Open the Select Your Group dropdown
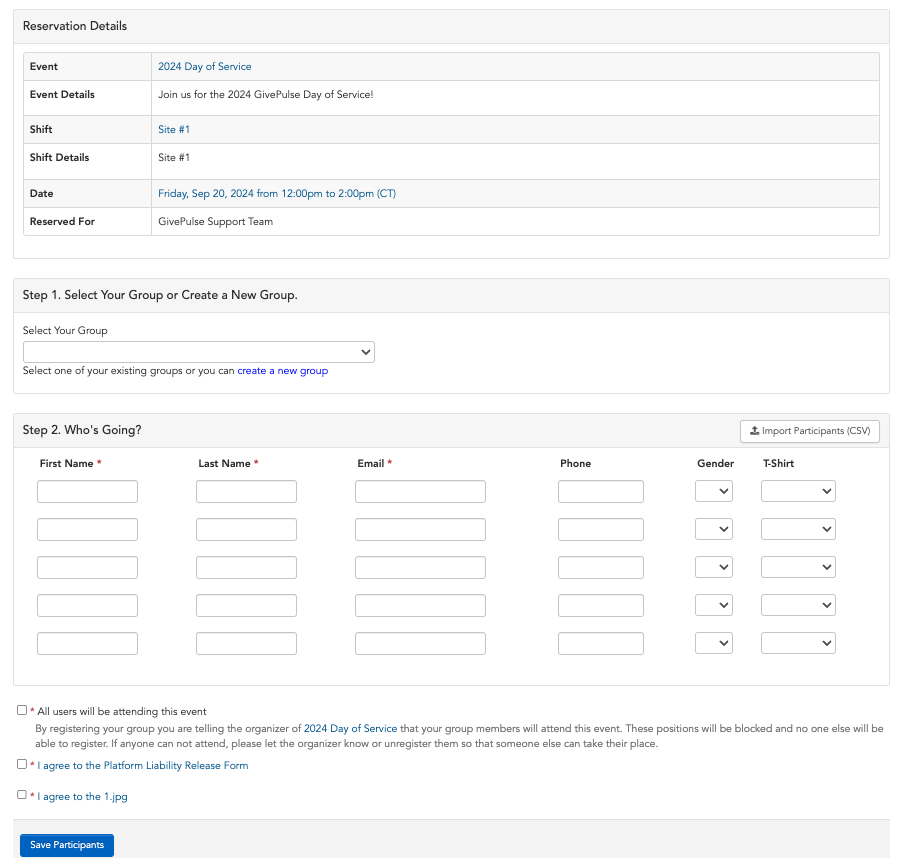The width and height of the screenshot is (908, 858). [199, 352]
